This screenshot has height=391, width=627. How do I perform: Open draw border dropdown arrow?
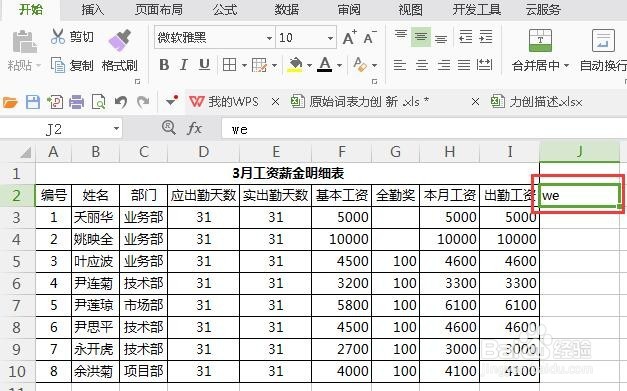point(274,65)
